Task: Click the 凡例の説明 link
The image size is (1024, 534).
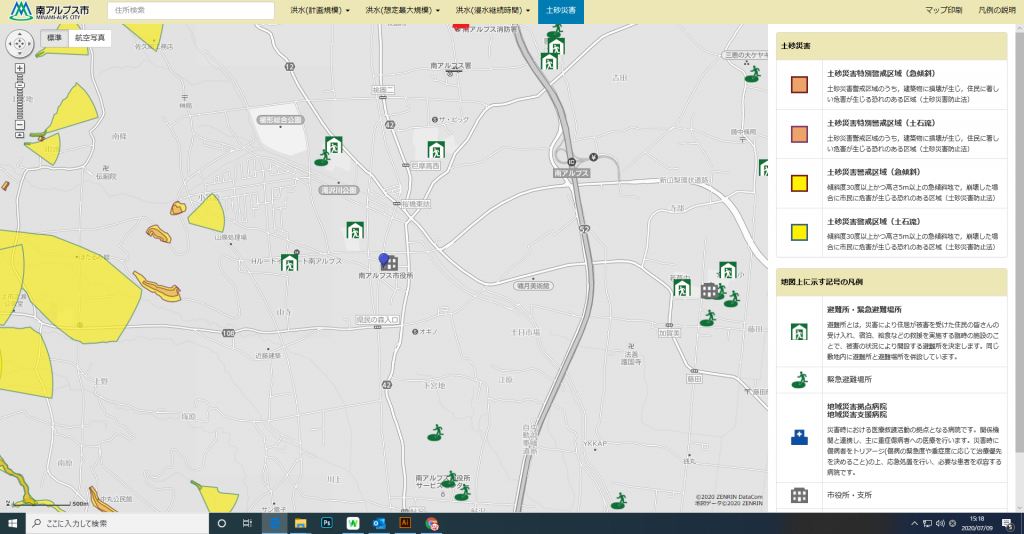Action: pyautogui.click(x=996, y=10)
